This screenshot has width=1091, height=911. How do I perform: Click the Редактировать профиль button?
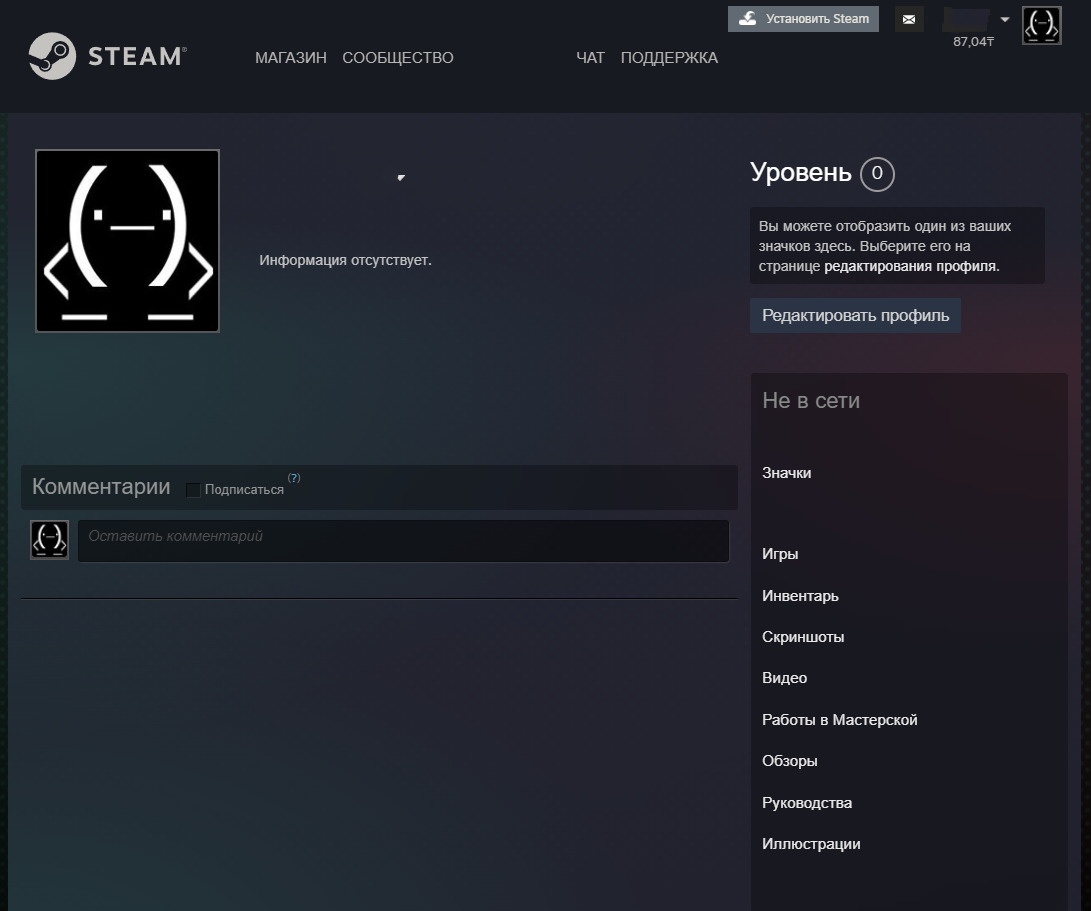[855, 315]
